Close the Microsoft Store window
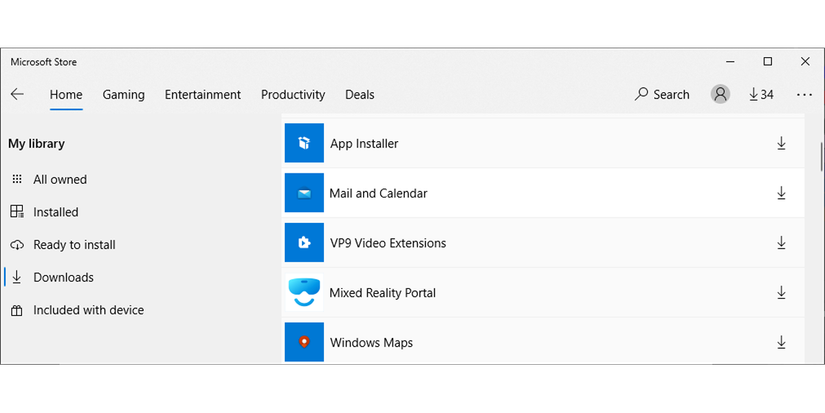The width and height of the screenshot is (825, 413). coord(805,62)
